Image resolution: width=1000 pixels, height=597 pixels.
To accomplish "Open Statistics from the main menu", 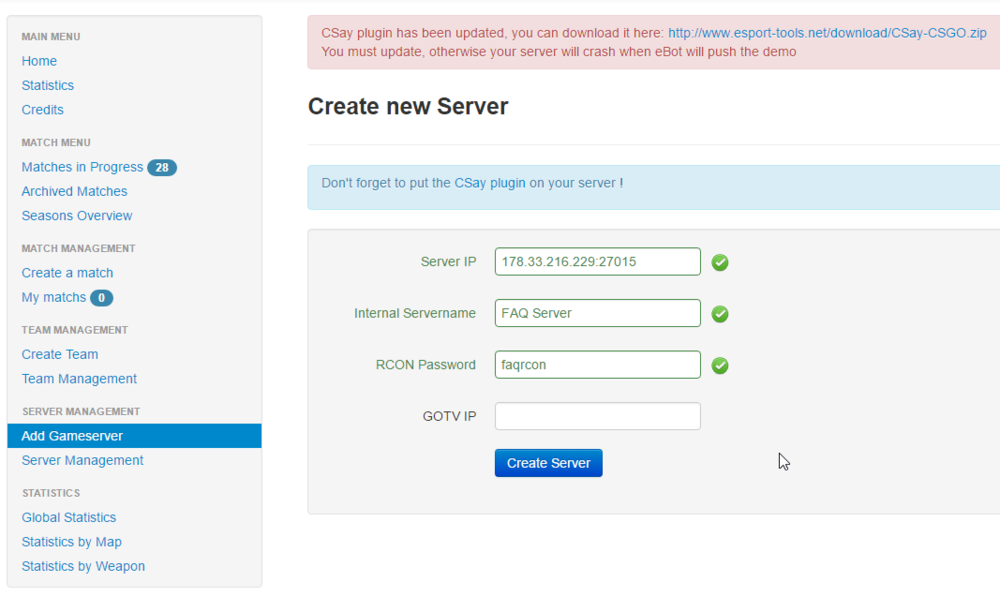I will [48, 86].
